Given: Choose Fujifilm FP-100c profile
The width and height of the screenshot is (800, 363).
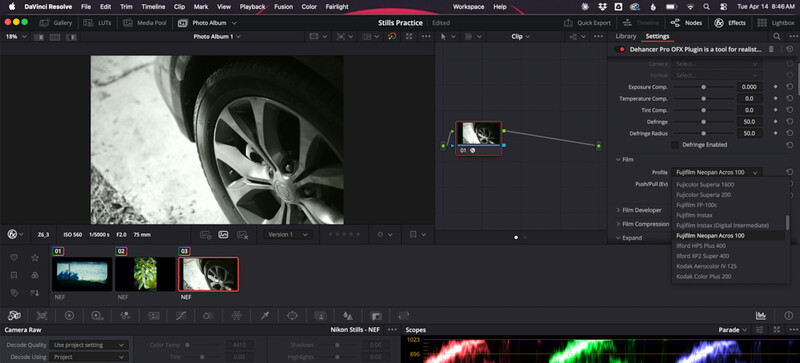Looking at the screenshot, I should (x=728, y=205).
